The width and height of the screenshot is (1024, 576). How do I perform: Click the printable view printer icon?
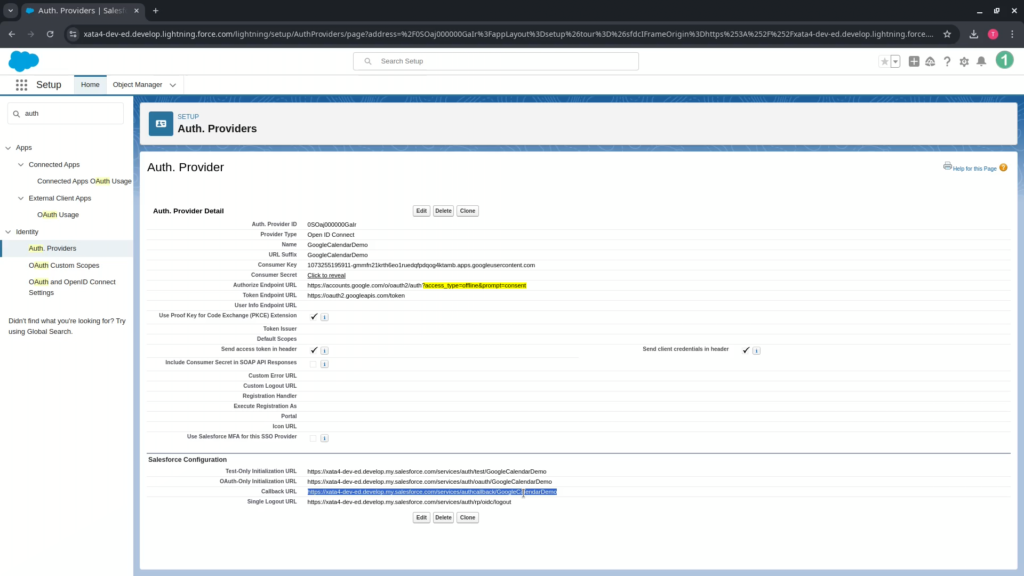tap(947, 166)
